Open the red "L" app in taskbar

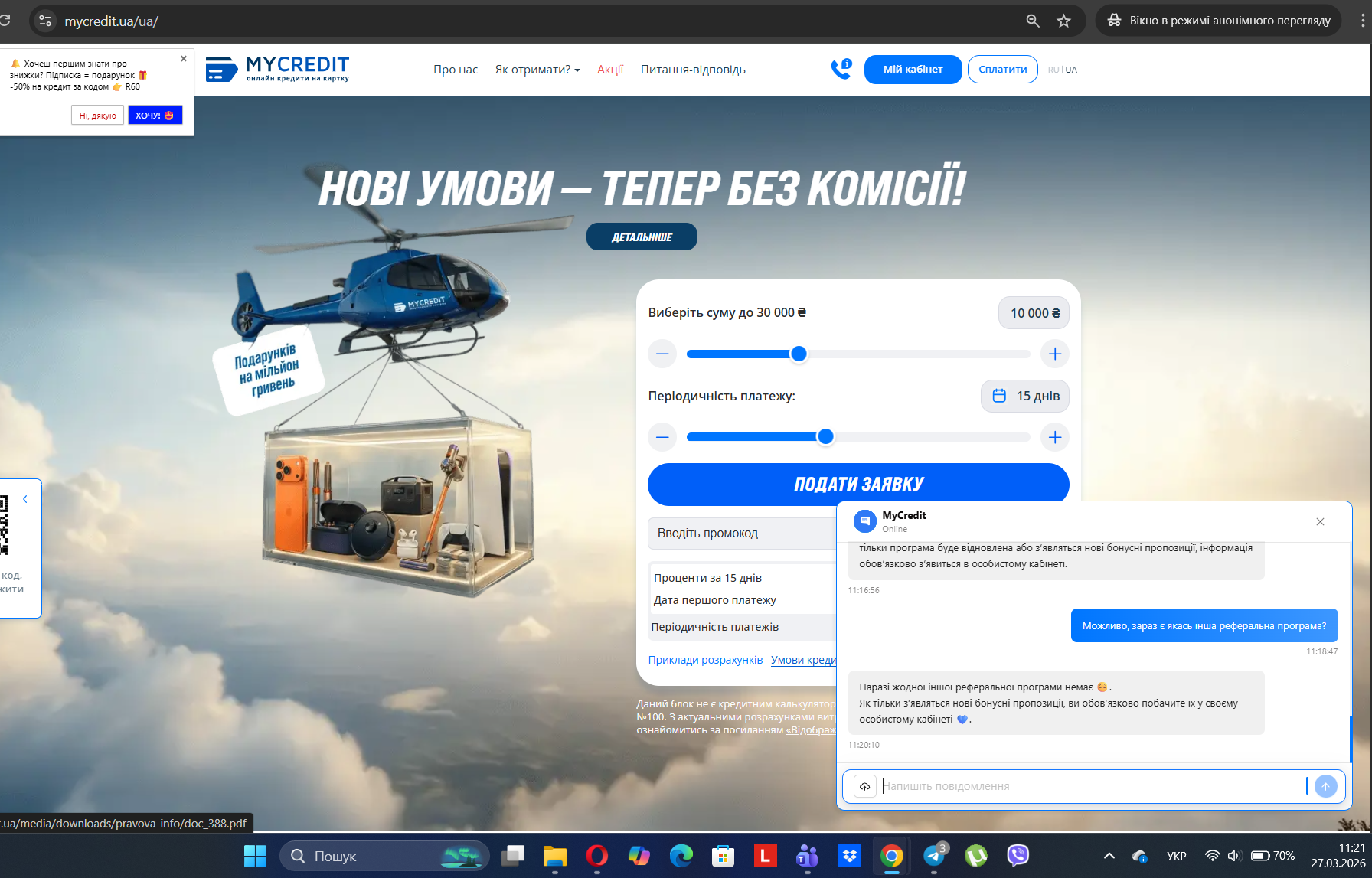[x=765, y=856]
